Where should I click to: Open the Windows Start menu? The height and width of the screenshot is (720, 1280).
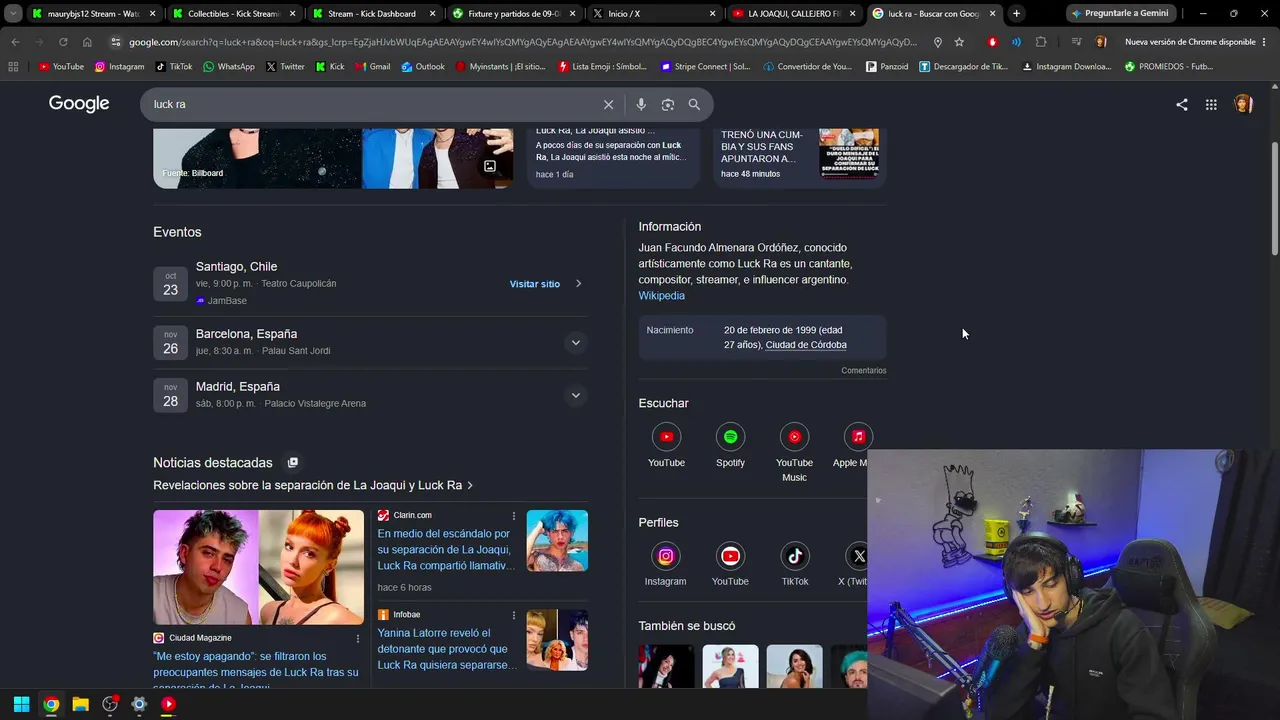pos(21,704)
